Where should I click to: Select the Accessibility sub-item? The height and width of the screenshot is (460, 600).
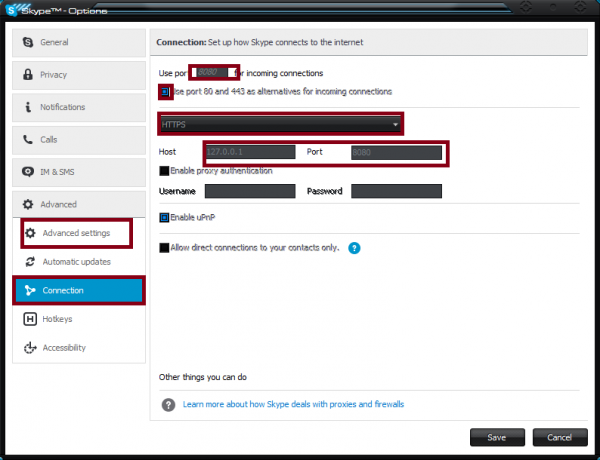click(x=79, y=347)
